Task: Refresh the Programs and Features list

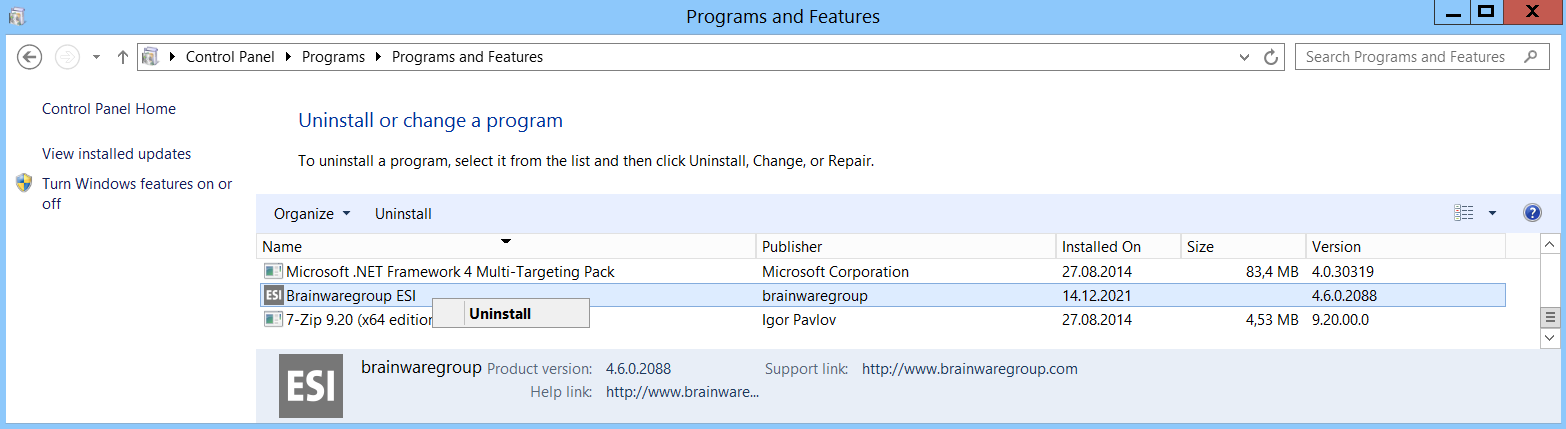Action: point(1271,57)
